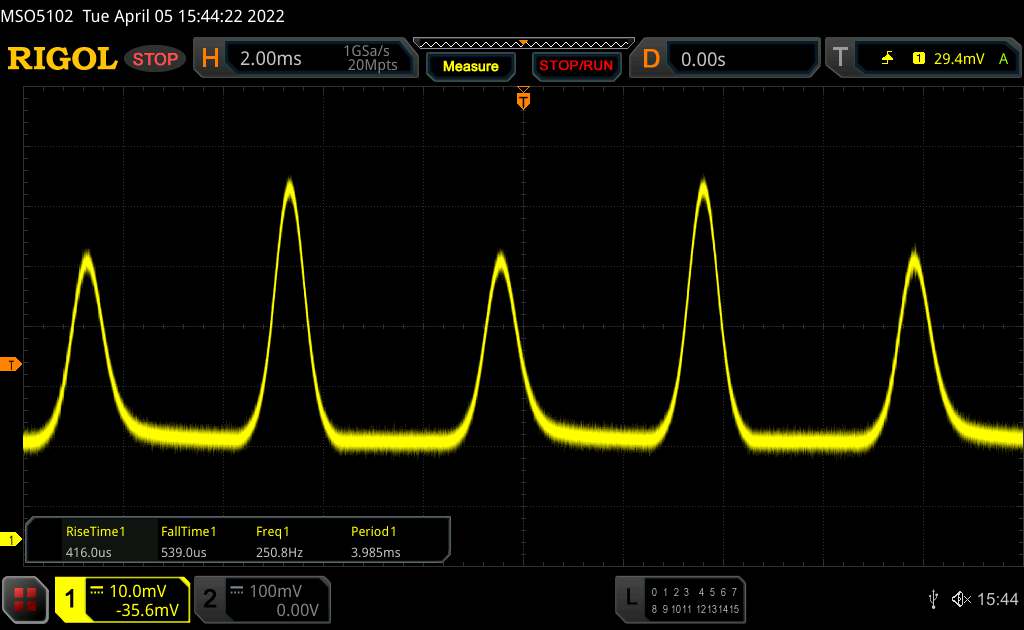This screenshot has height=630, width=1024.
Task: Select the channel 2 0.00V offset
Action: tap(297, 610)
